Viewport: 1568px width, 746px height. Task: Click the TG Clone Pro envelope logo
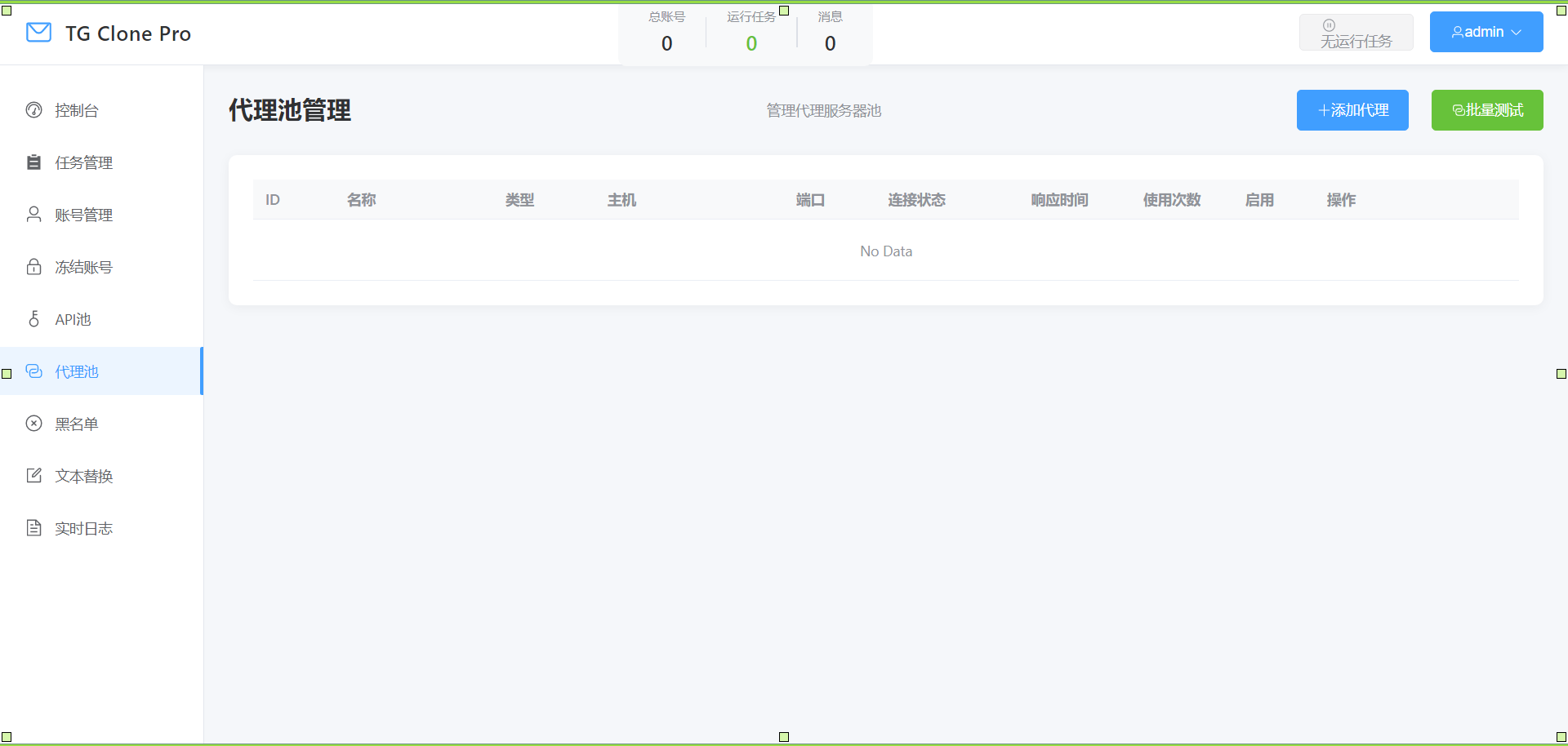tap(38, 33)
